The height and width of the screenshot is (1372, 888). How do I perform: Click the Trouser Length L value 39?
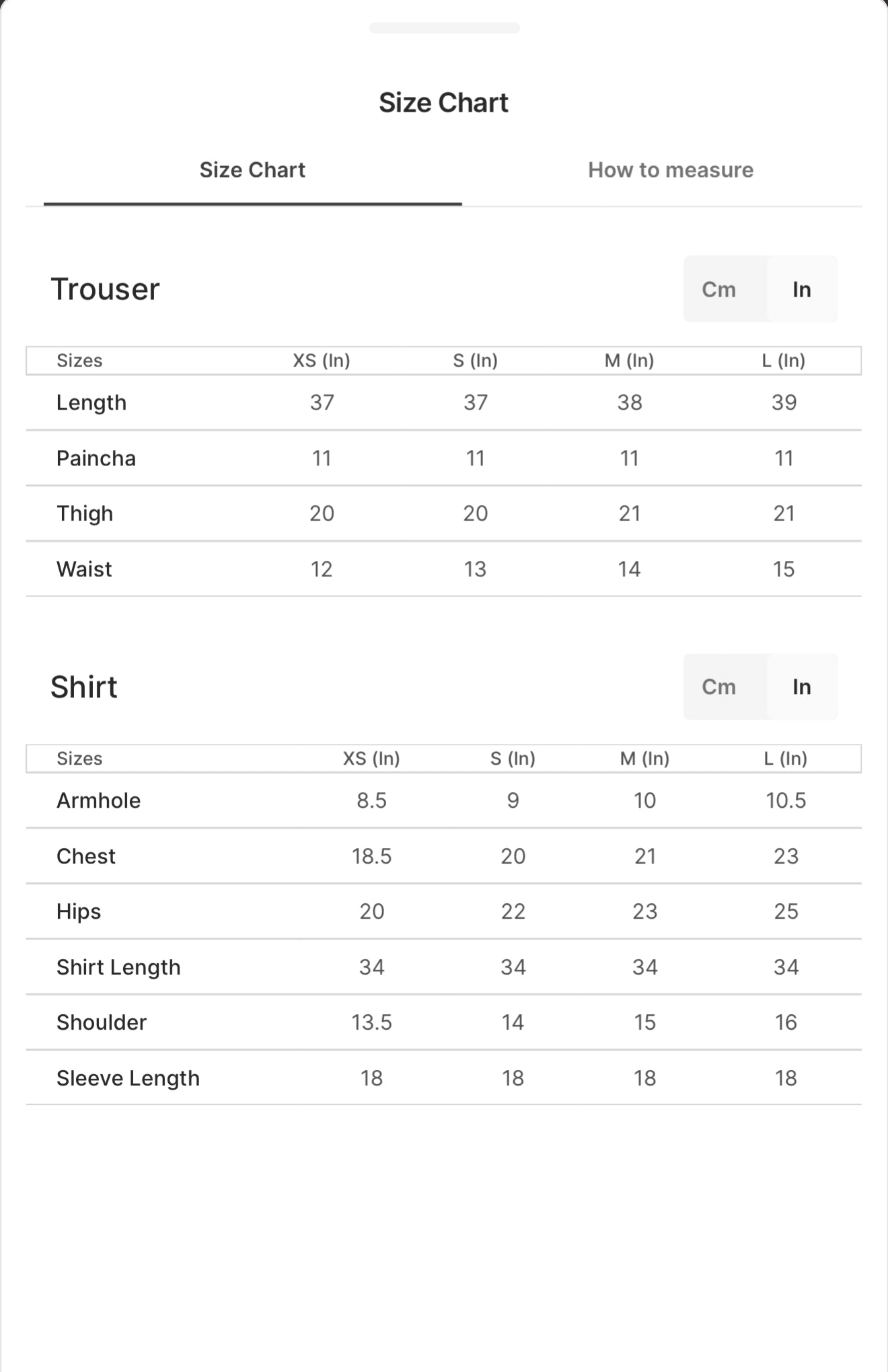tap(784, 402)
